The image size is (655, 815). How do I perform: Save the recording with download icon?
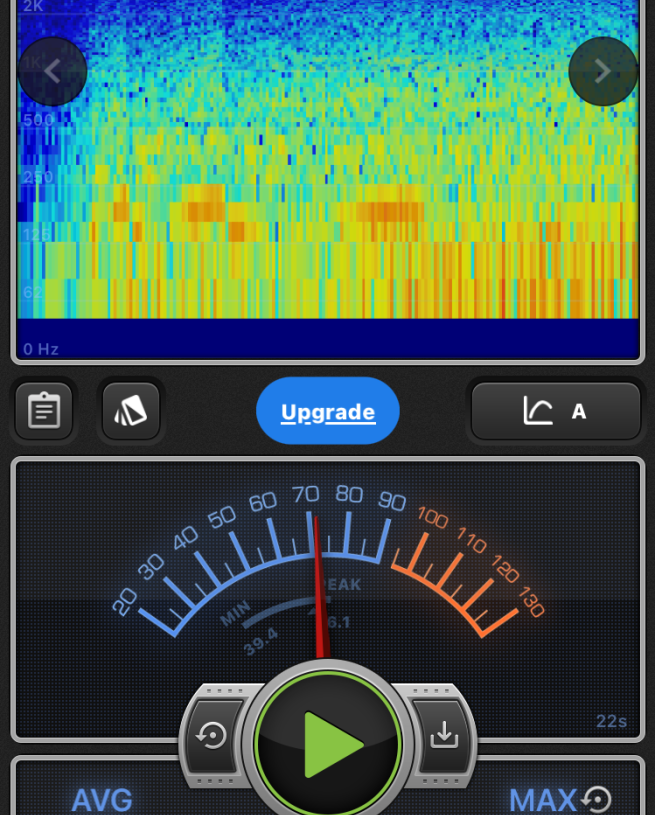(444, 736)
